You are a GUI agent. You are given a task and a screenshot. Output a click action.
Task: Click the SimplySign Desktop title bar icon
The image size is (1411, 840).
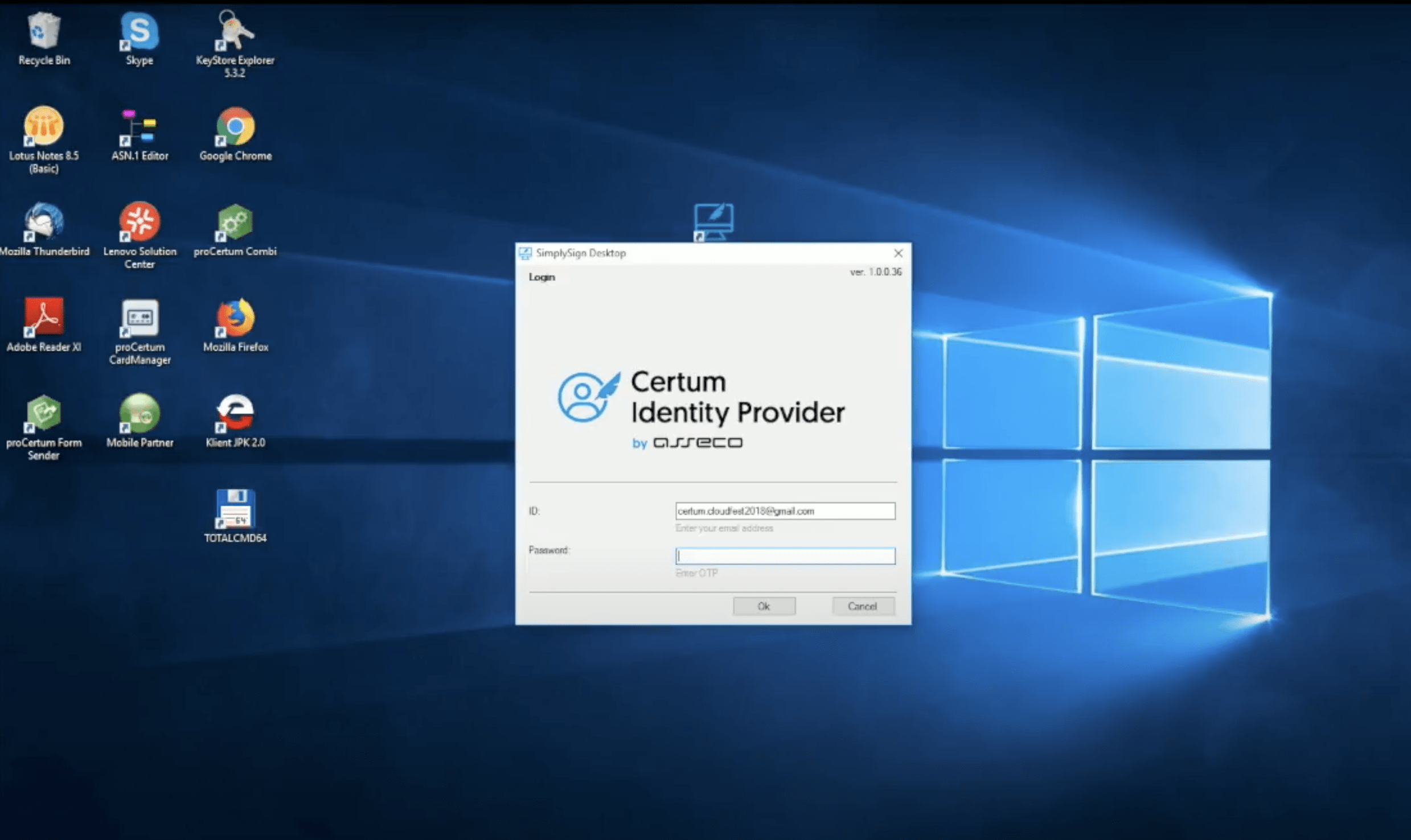click(x=525, y=253)
